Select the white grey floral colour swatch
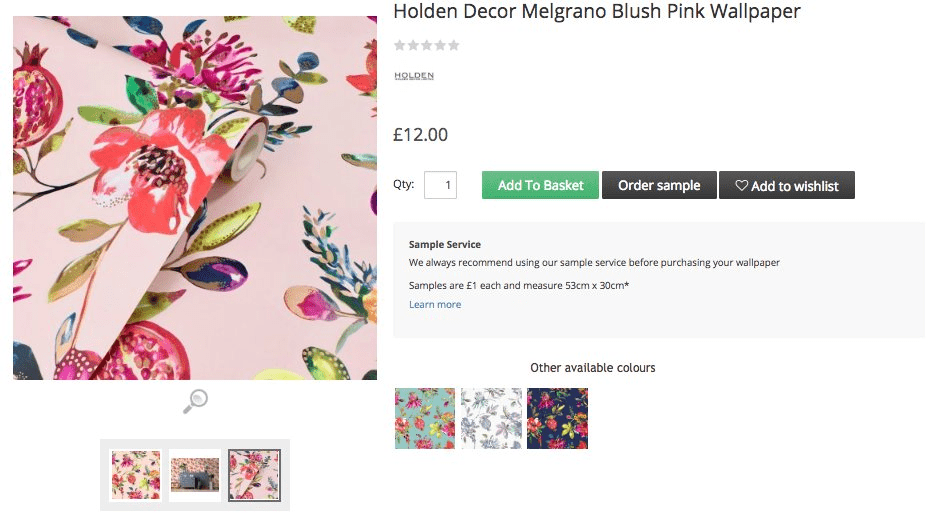 pyautogui.click(x=491, y=418)
